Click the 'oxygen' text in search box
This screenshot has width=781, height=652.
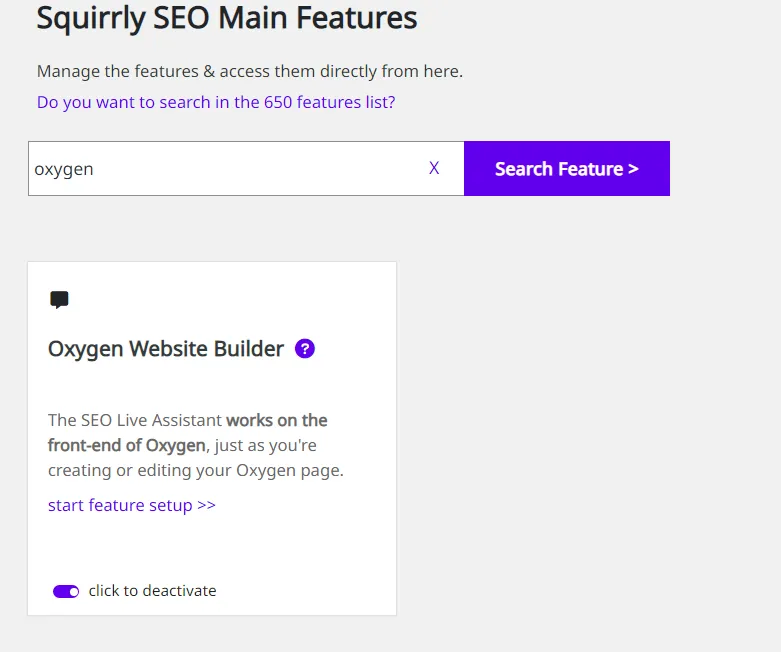64,169
